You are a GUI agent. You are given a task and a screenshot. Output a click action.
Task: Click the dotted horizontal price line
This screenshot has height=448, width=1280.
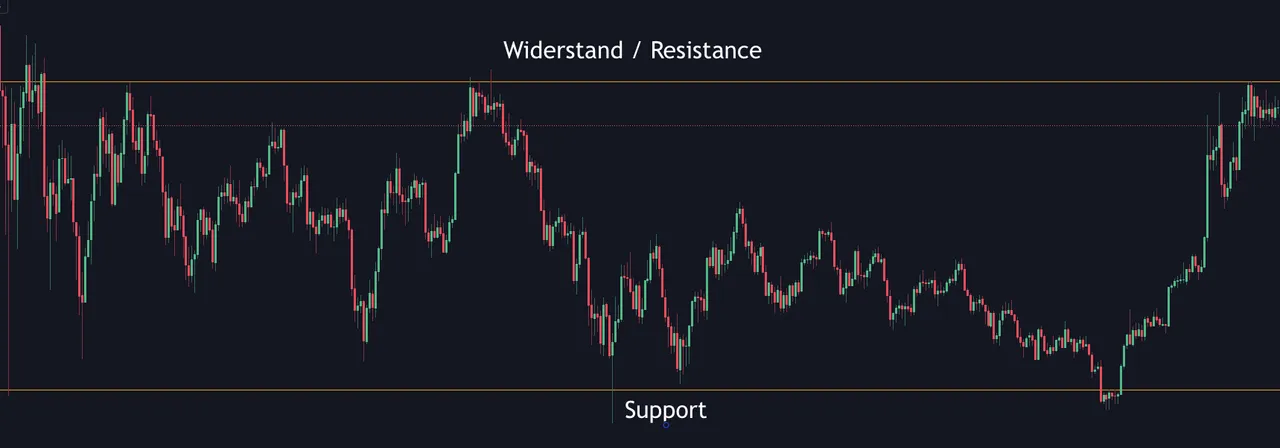pyautogui.click(x=640, y=125)
